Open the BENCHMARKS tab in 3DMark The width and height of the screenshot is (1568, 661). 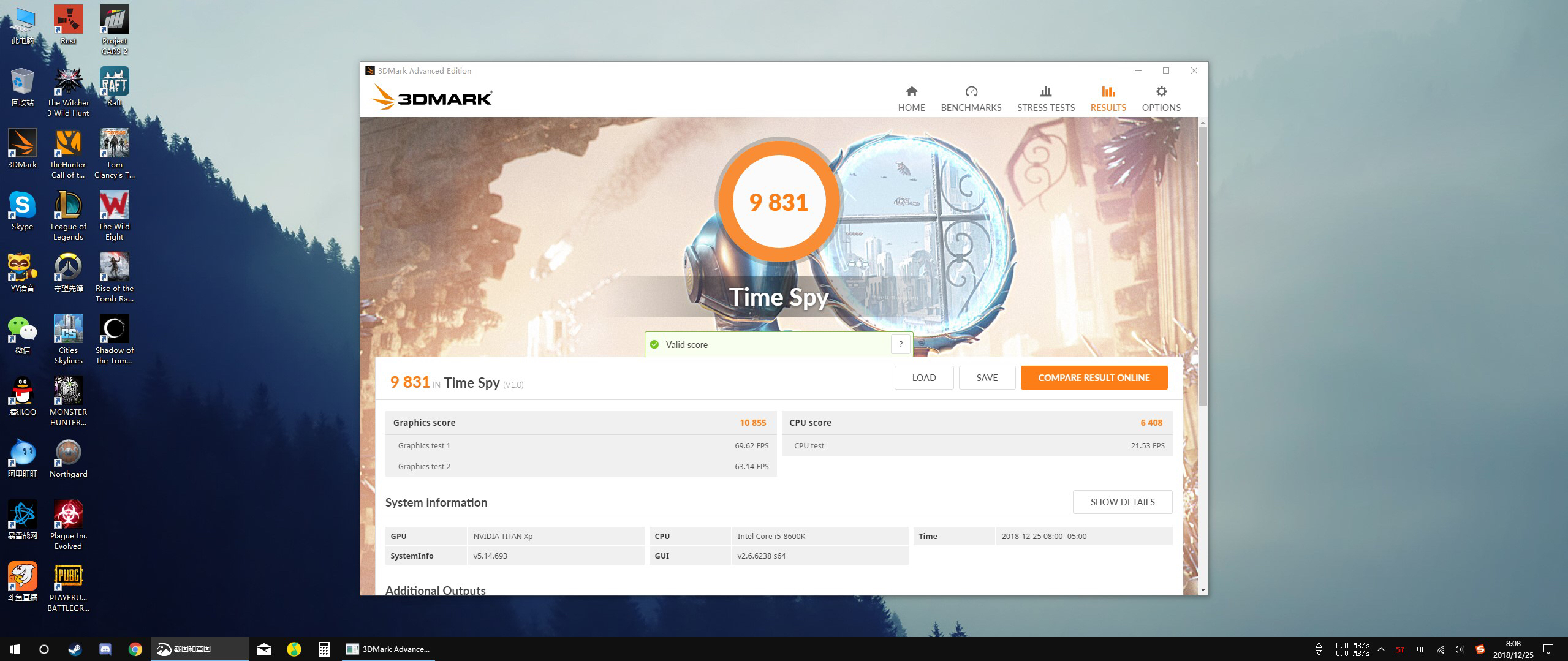(971, 99)
